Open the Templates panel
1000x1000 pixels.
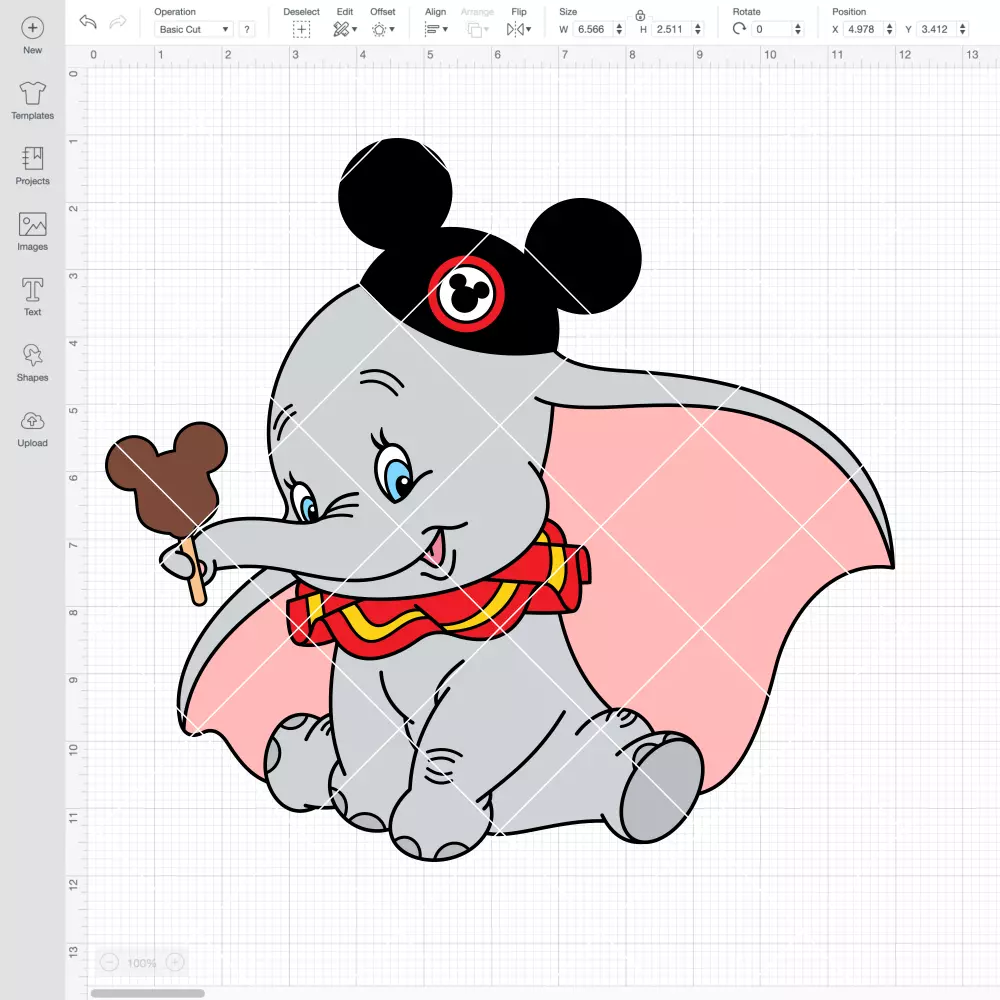click(33, 101)
